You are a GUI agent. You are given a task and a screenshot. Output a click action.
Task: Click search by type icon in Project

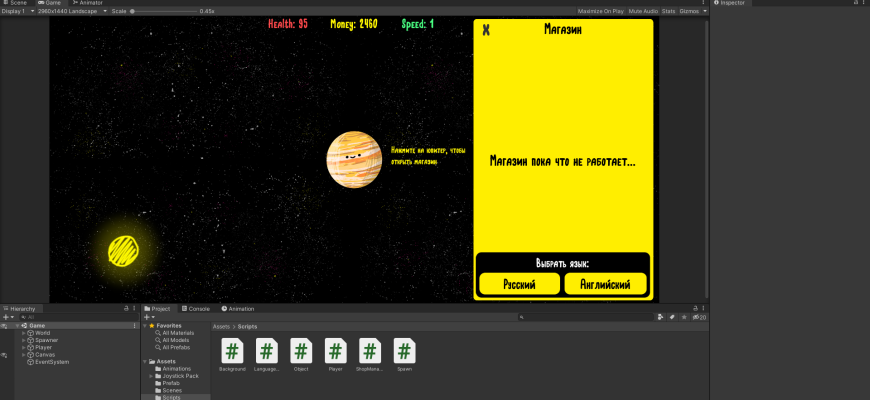pos(661,317)
